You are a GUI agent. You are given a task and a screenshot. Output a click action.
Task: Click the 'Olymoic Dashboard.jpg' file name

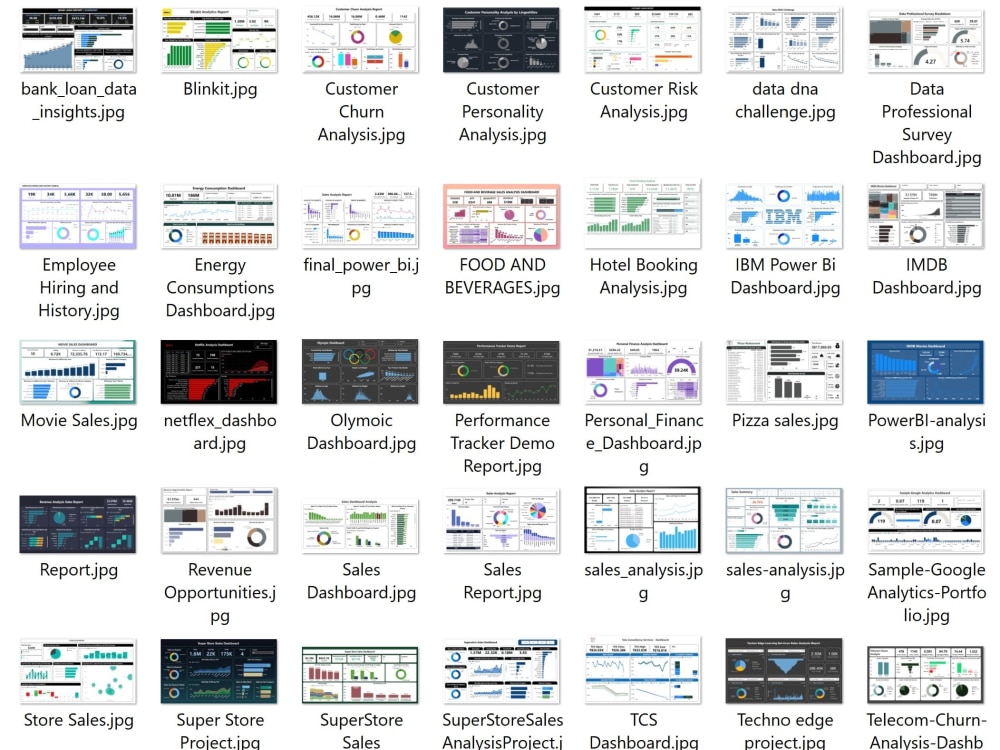361,432
